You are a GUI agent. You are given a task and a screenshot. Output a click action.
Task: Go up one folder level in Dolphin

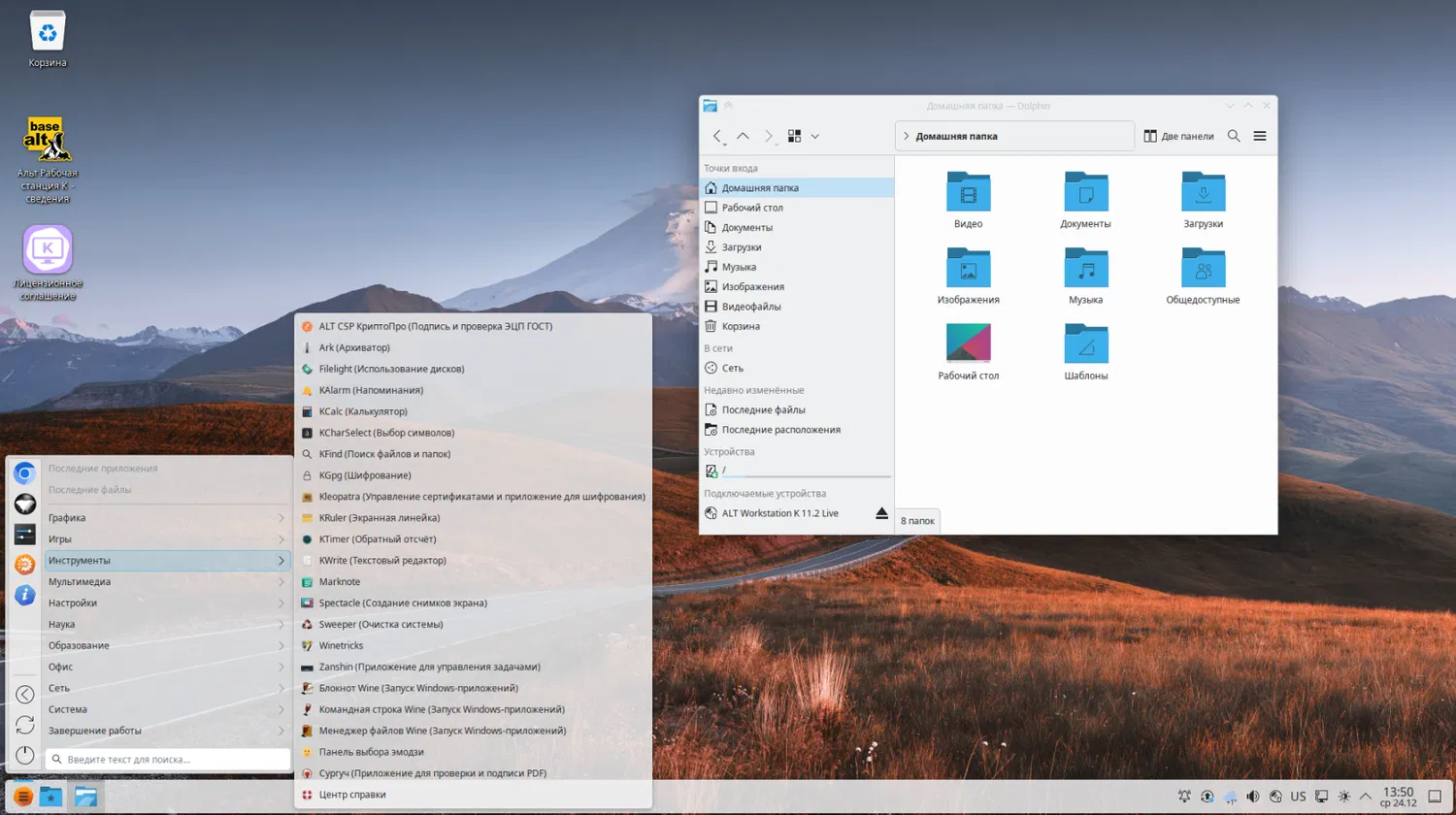coord(743,137)
